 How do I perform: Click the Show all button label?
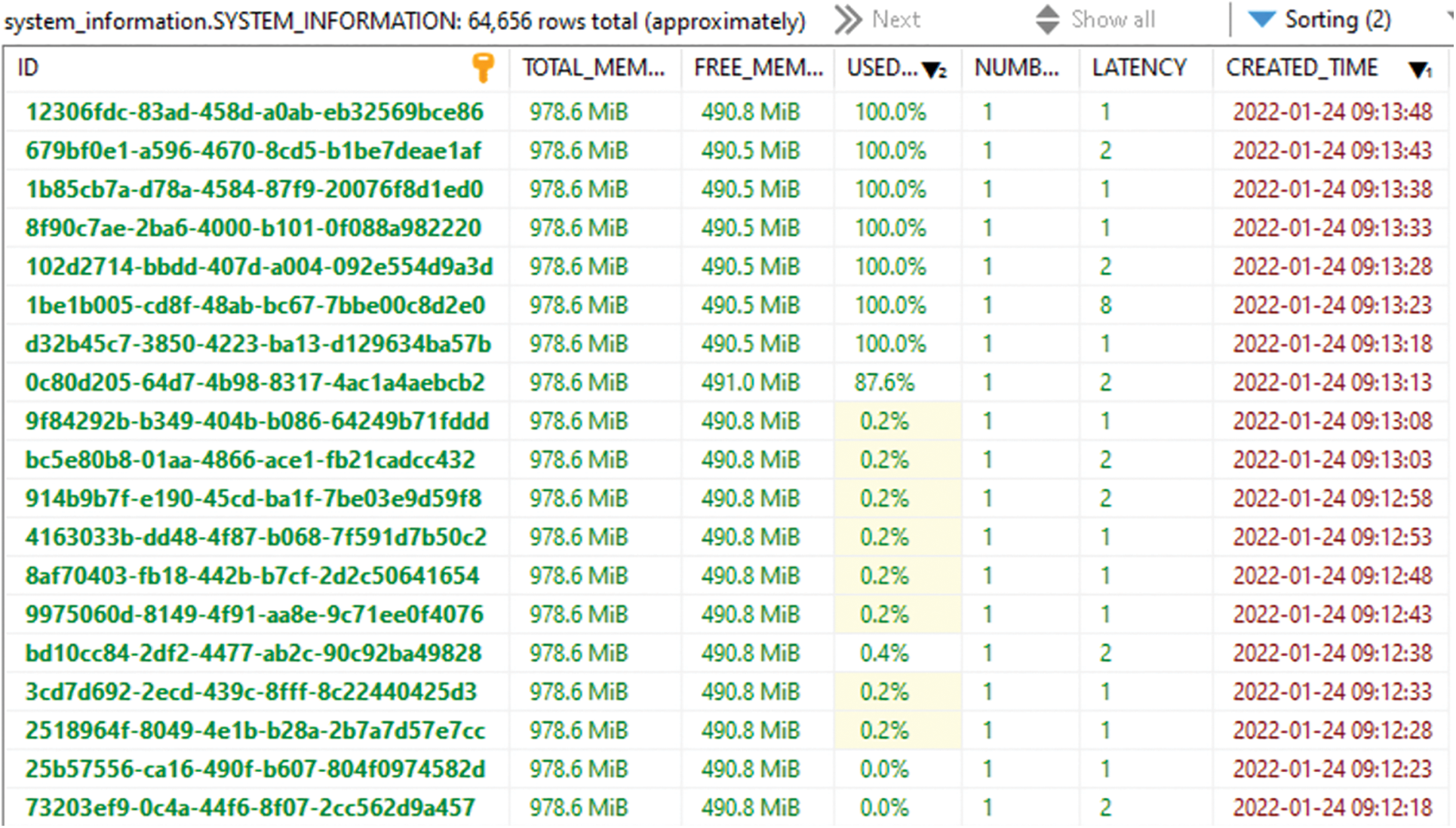pyautogui.click(x=1113, y=20)
